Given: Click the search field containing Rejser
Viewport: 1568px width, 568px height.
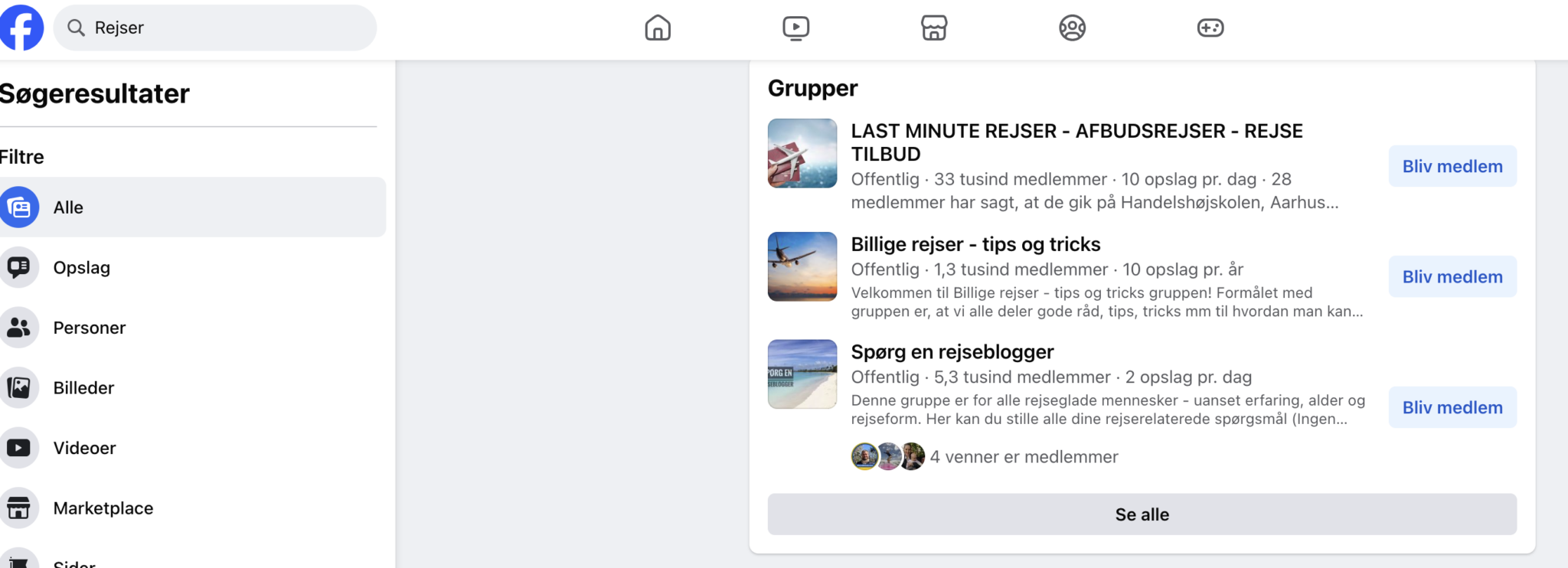Looking at the screenshot, I should click(x=214, y=27).
